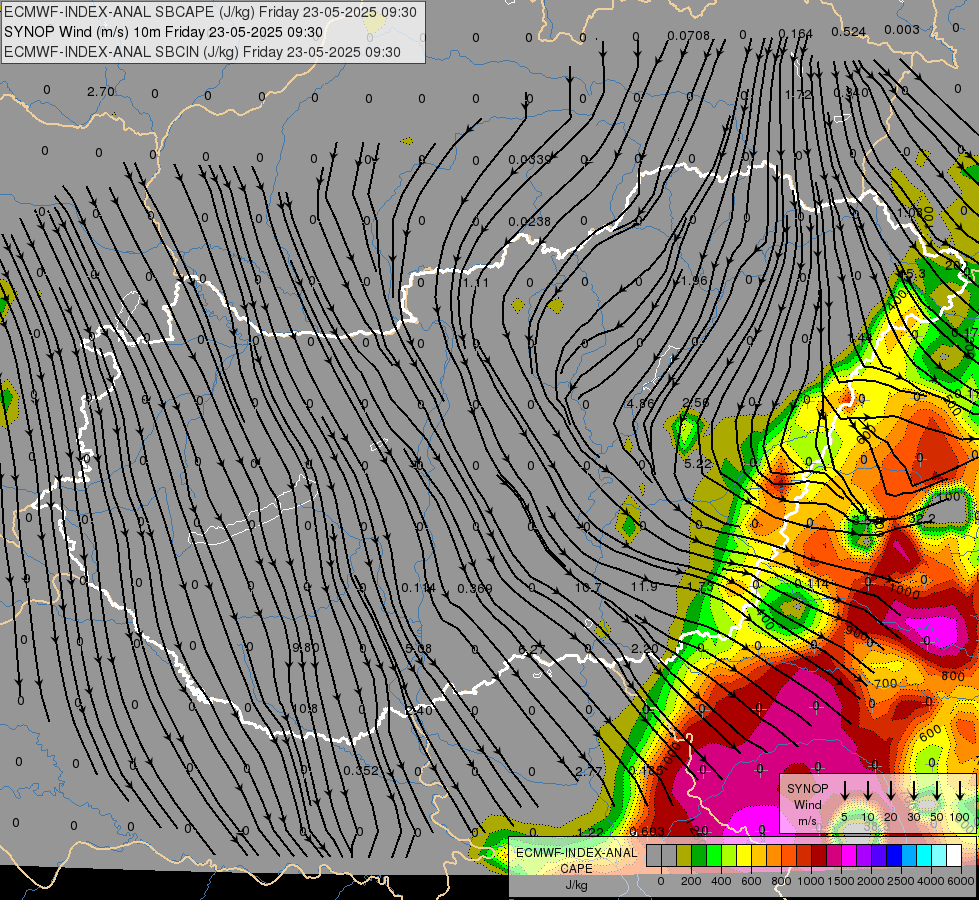979x900 pixels.
Task: Click the 2.40 value on the map
Action: click(x=418, y=710)
